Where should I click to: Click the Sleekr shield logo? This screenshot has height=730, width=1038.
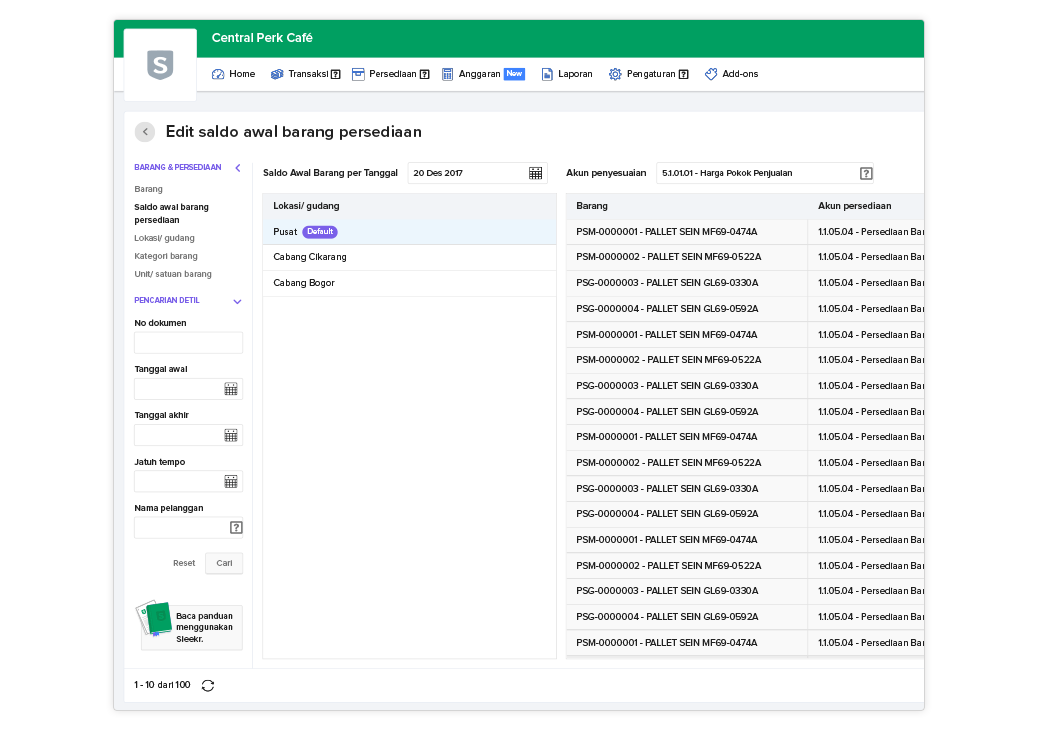click(160, 65)
